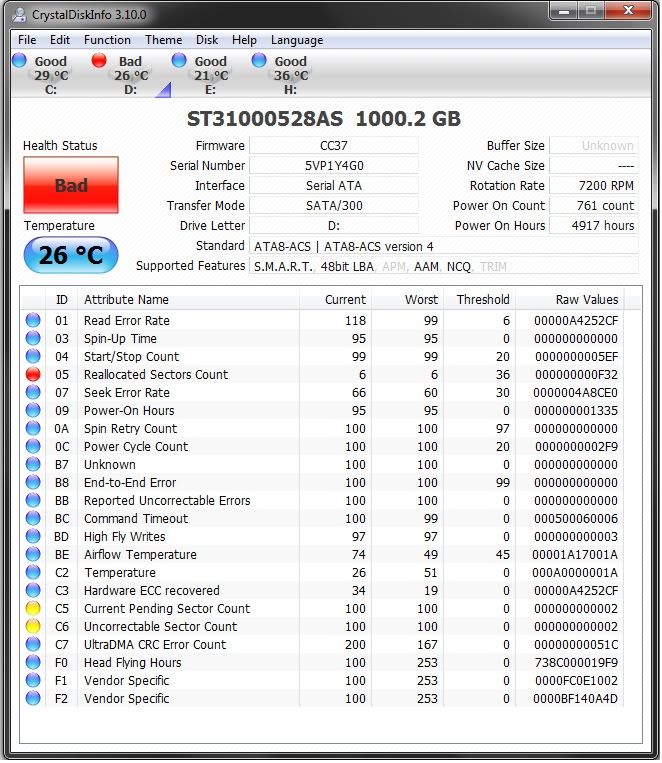
Task: Open the Theme menu
Action: click(x=163, y=40)
